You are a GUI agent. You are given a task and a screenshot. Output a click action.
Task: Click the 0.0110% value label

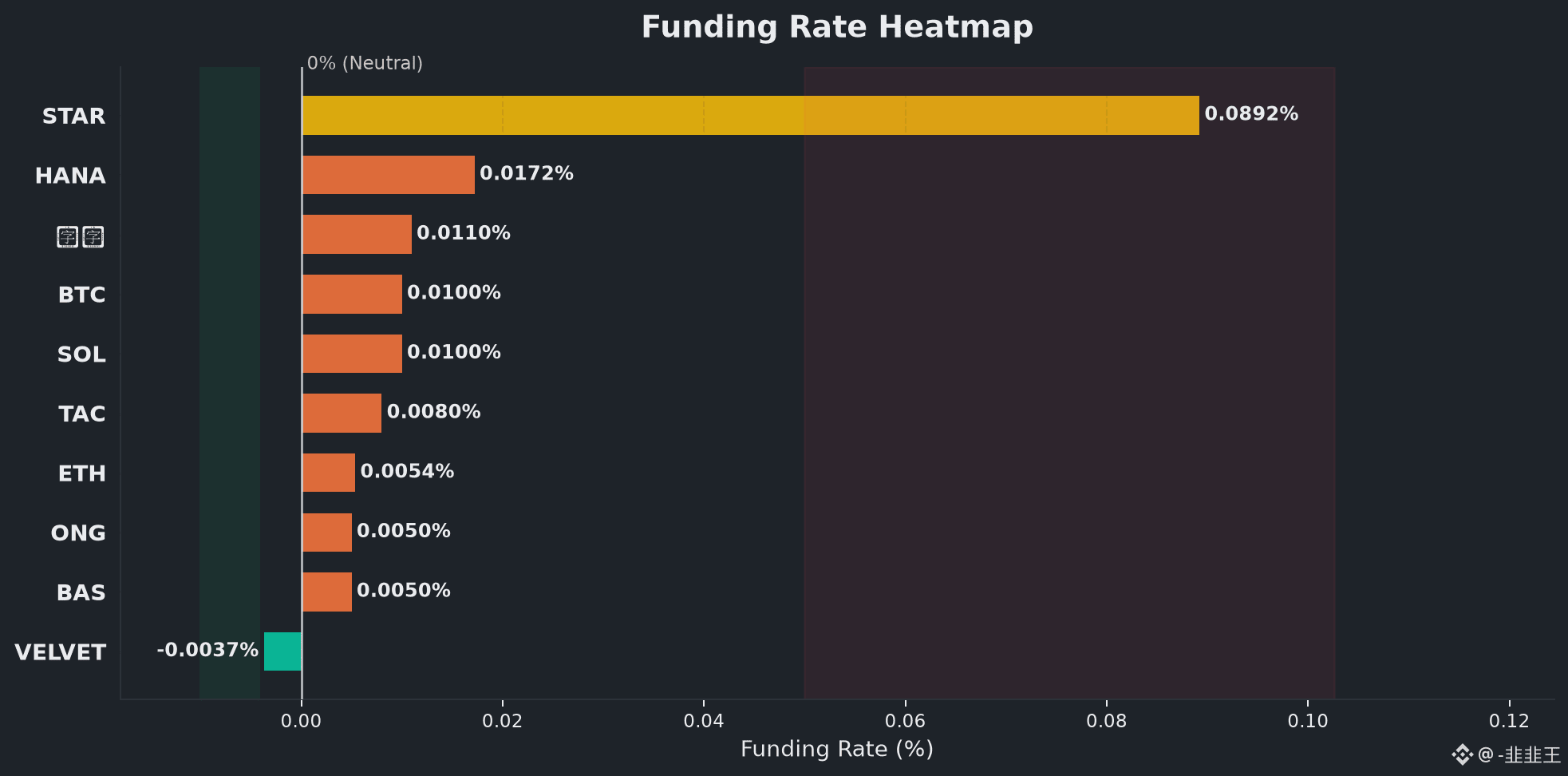click(x=464, y=233)
